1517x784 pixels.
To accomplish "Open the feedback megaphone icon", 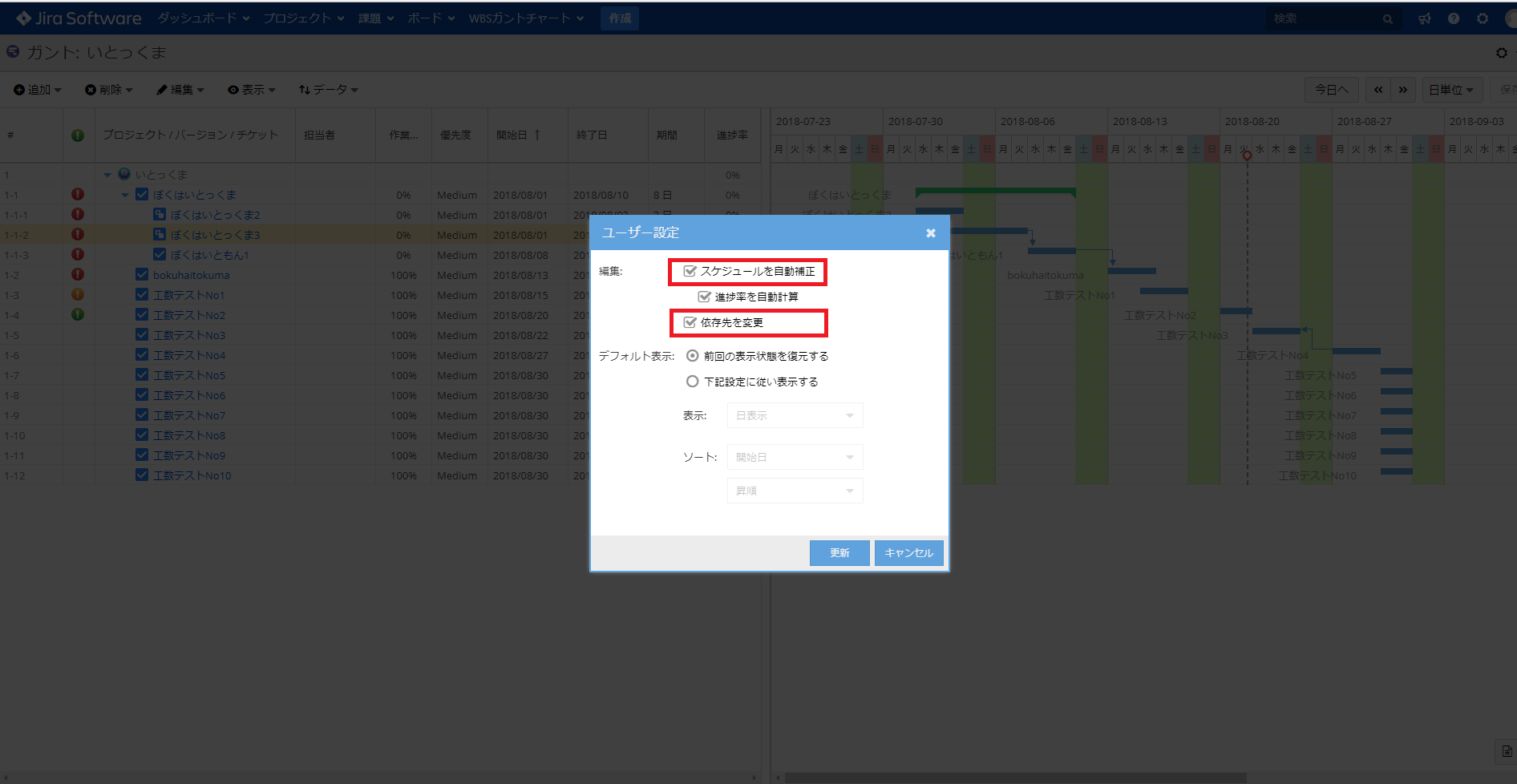I will (1425, 18).
